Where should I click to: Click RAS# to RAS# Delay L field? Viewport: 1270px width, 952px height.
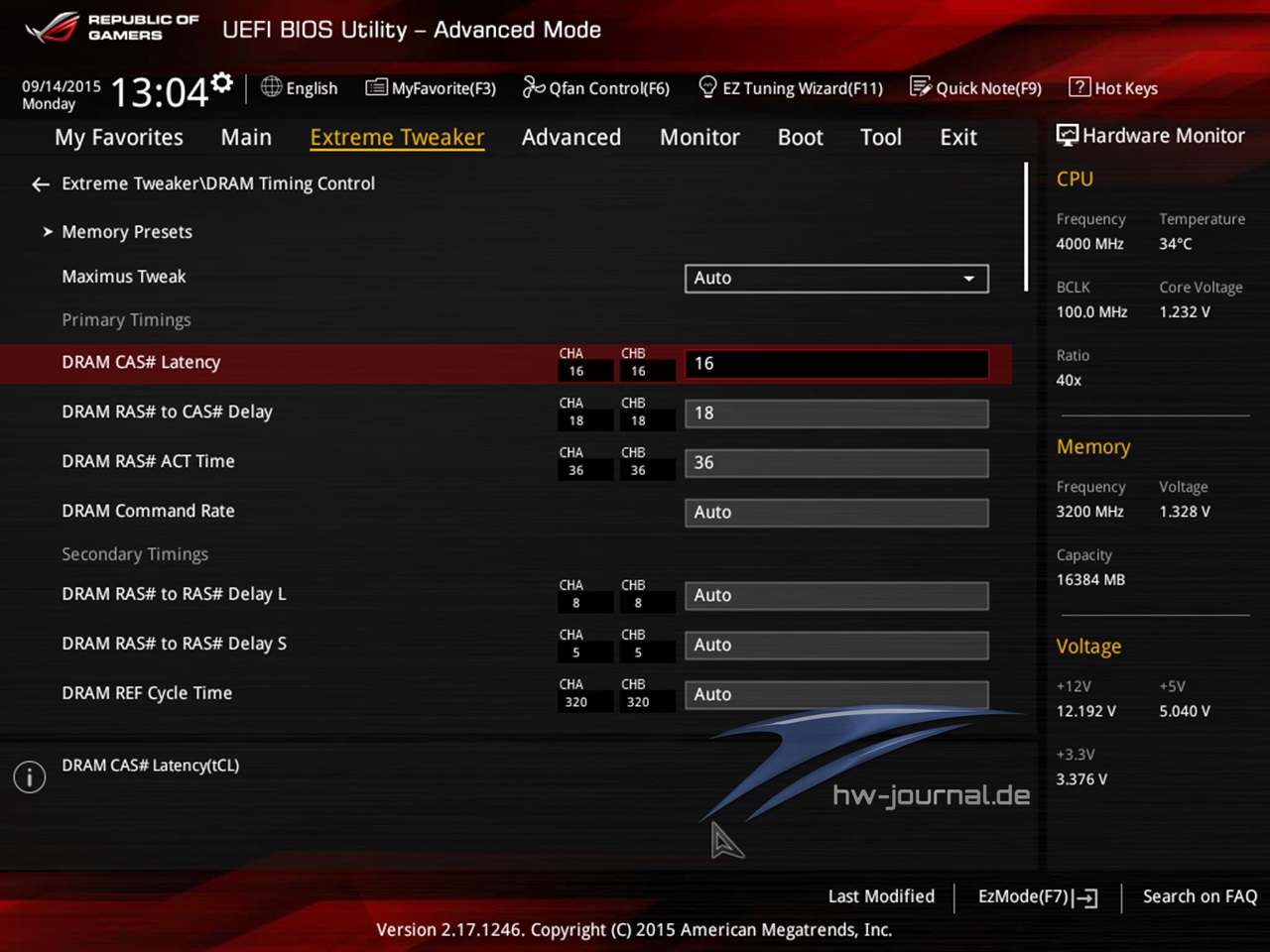point(836,596)
